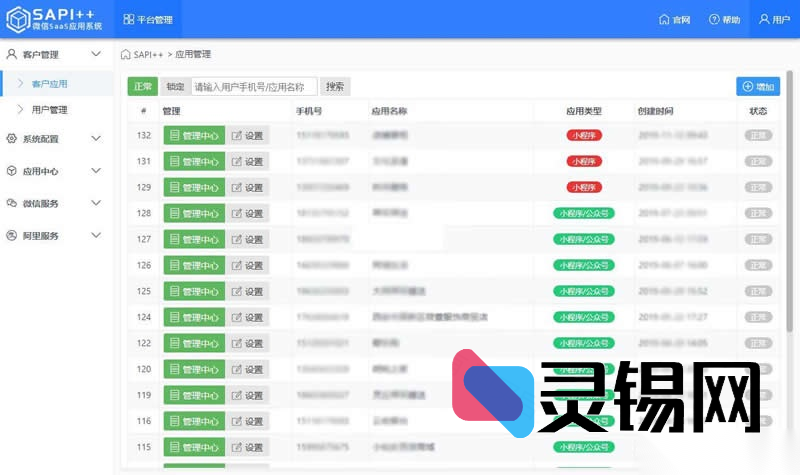This screenshot has height=475, width=800.
Task: Expand the 客户管理 sidebar section chevron
Action: coord(96,54)
